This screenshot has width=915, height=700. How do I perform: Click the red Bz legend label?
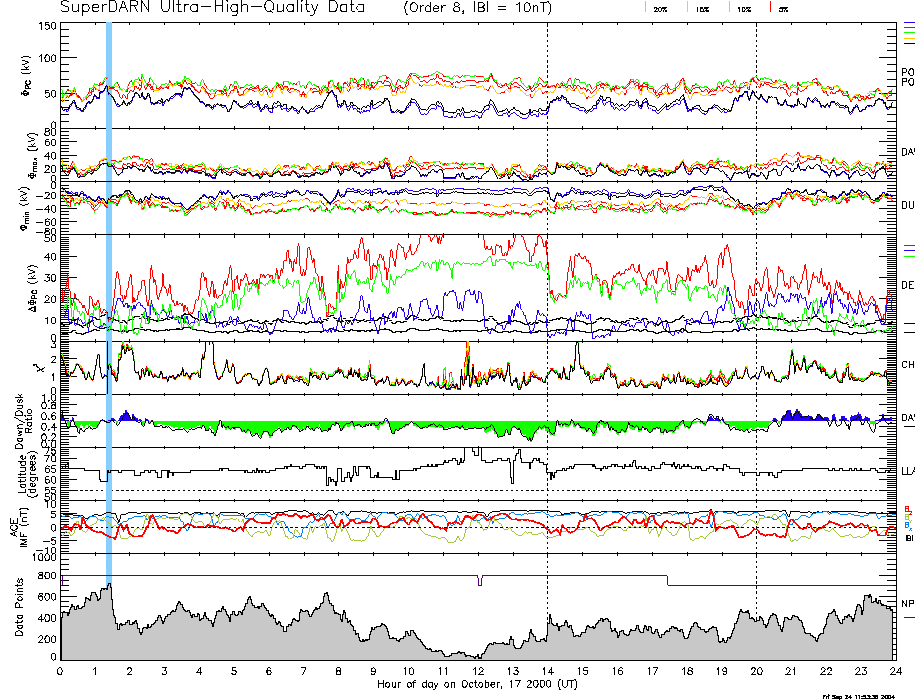click(907, 509)
